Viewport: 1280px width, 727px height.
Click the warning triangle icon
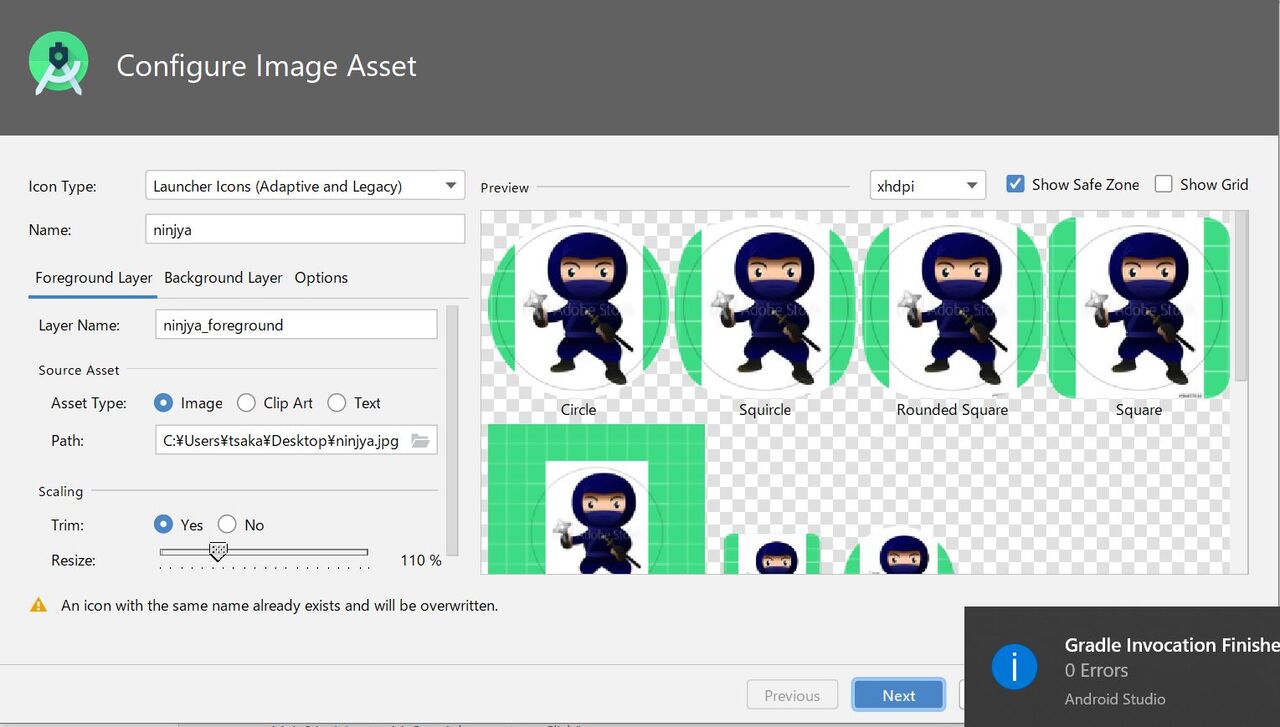[39, 605]
